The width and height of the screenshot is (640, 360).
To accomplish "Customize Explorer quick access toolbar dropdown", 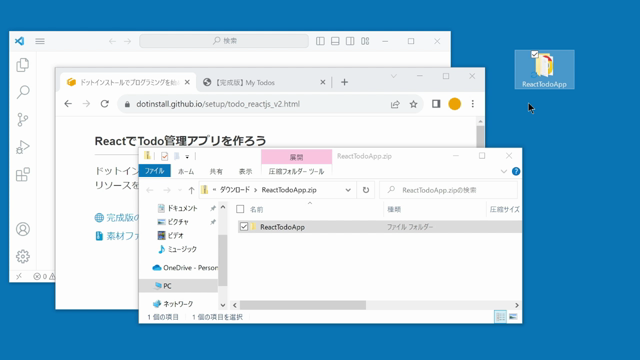I will [x=187, y=156].
